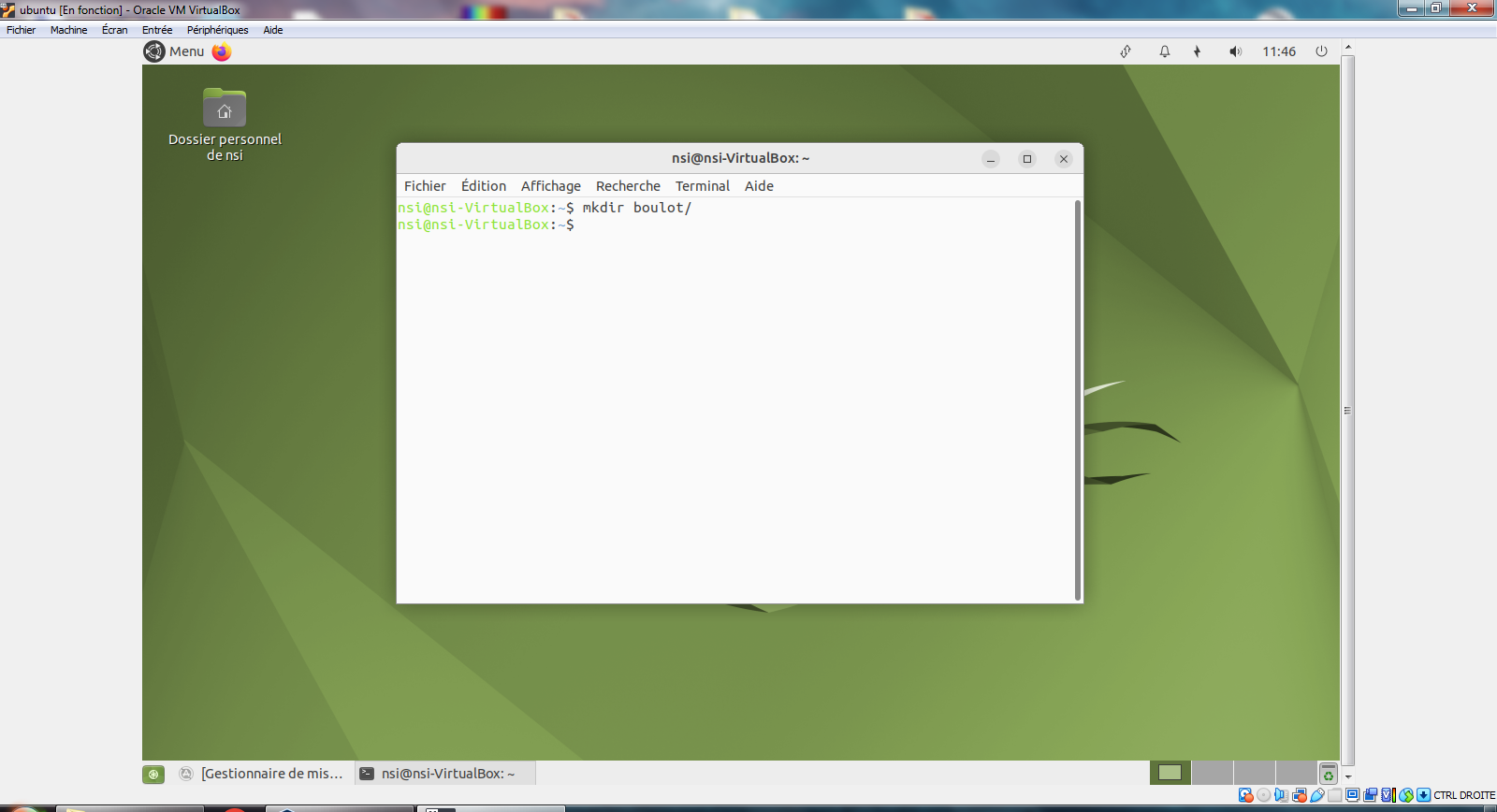The height and width of the screenshot is (812, 1497).
Task: Click the VirtualBox audio status icon
Action: [1281, 795]
